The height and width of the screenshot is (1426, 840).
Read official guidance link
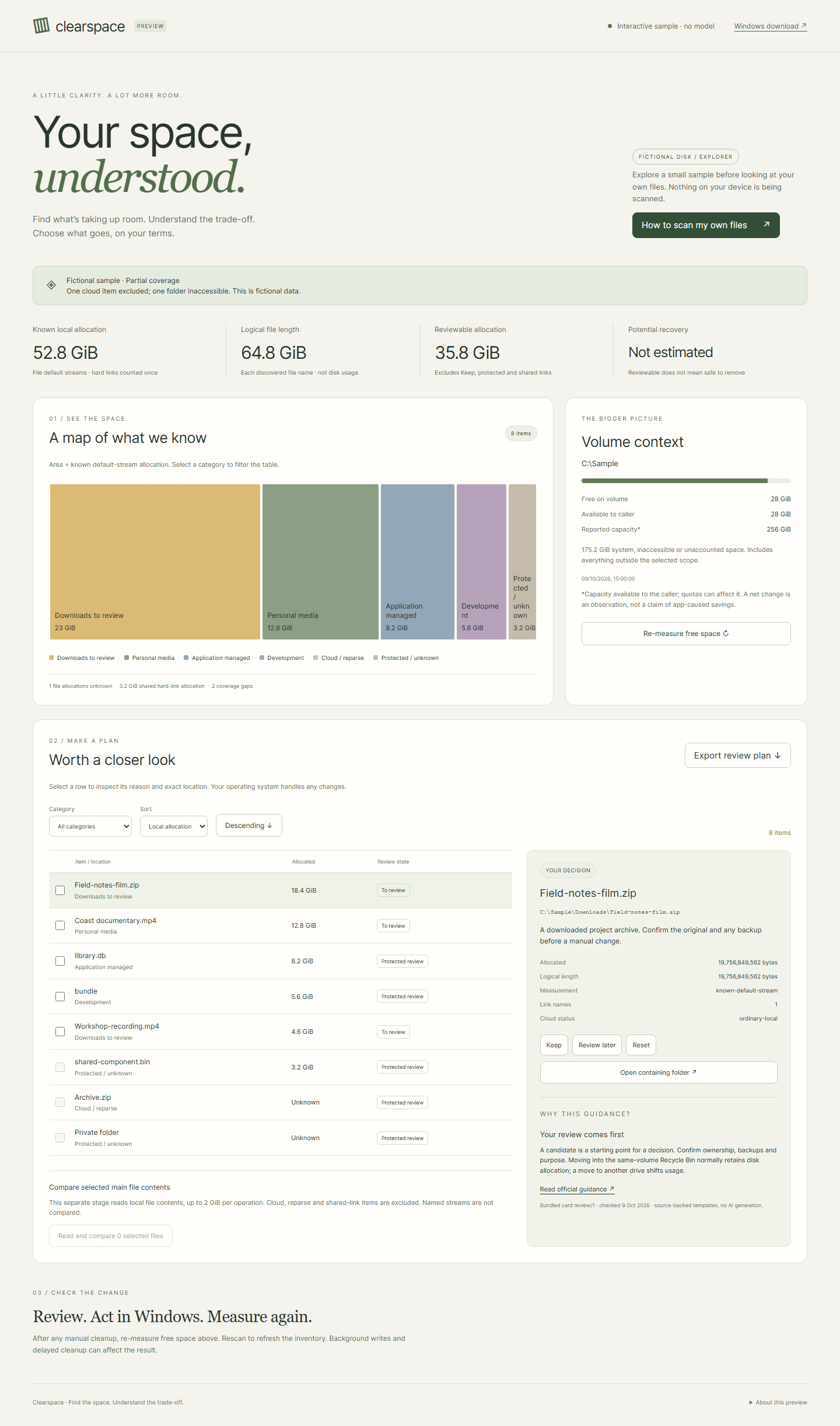coord(577,1189)
